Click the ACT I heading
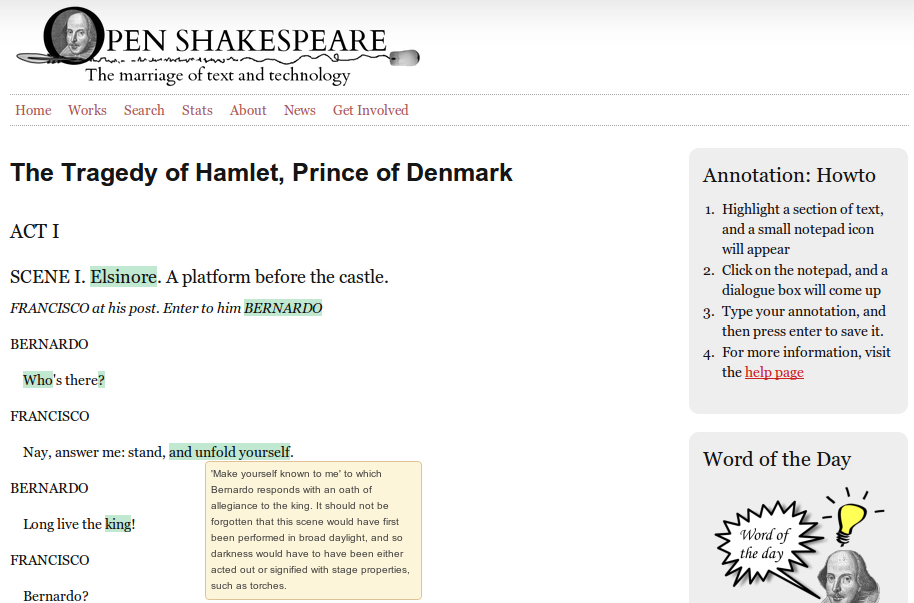This screenshot has height=603, width=914. (x=34, y=232)
